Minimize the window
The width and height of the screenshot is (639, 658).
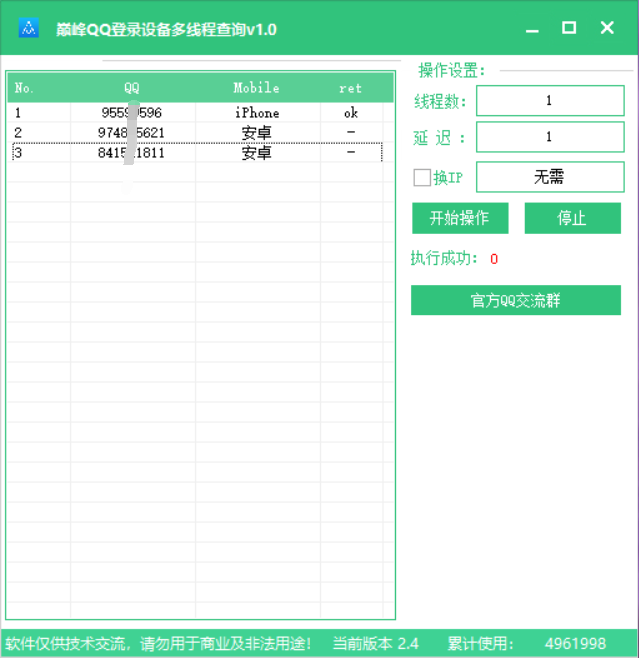(x=532, y=28)
